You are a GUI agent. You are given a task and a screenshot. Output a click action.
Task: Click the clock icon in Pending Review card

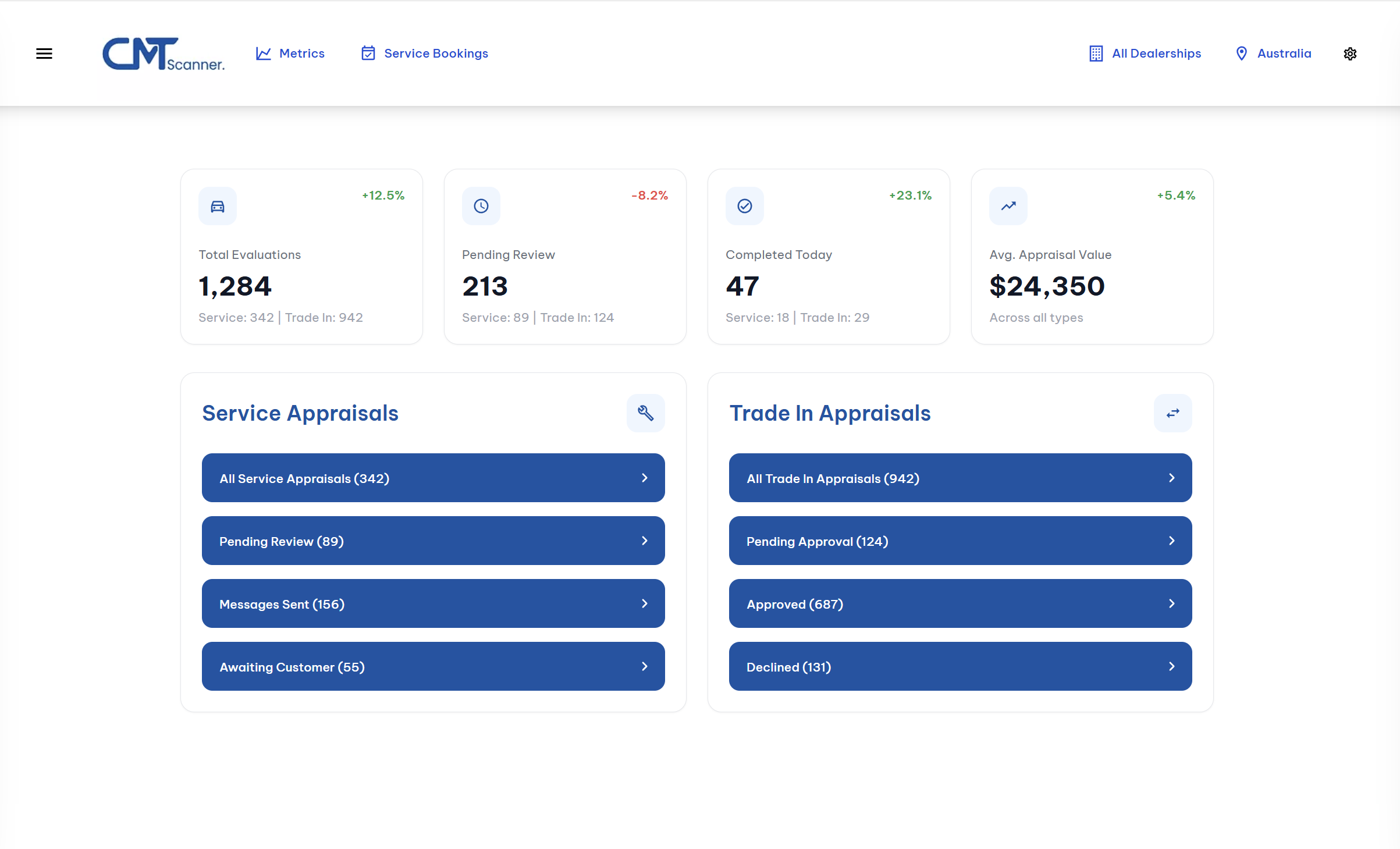pyautogui.click(x=481, y=206)
